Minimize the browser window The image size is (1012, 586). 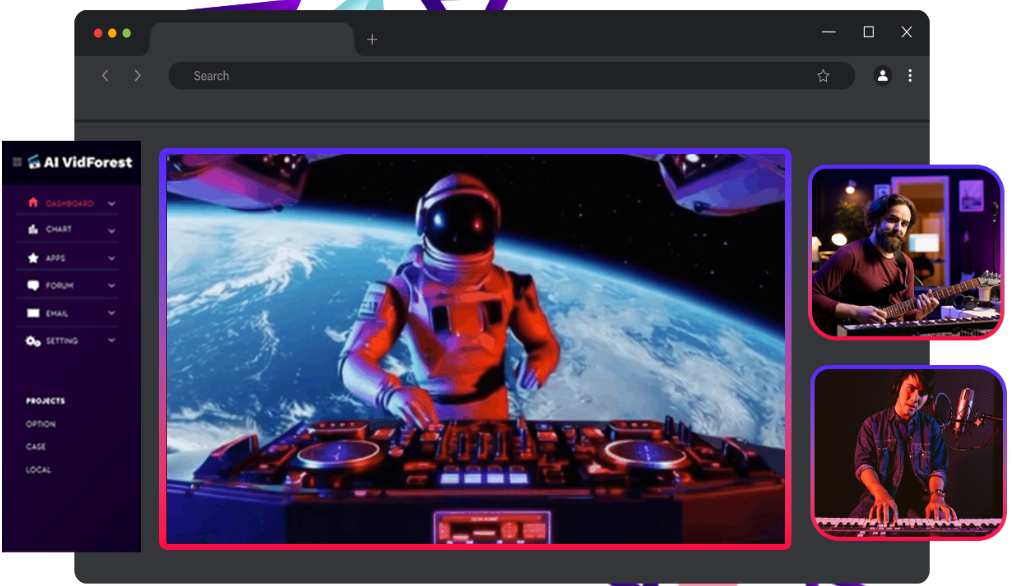click(x=829, y=32)
